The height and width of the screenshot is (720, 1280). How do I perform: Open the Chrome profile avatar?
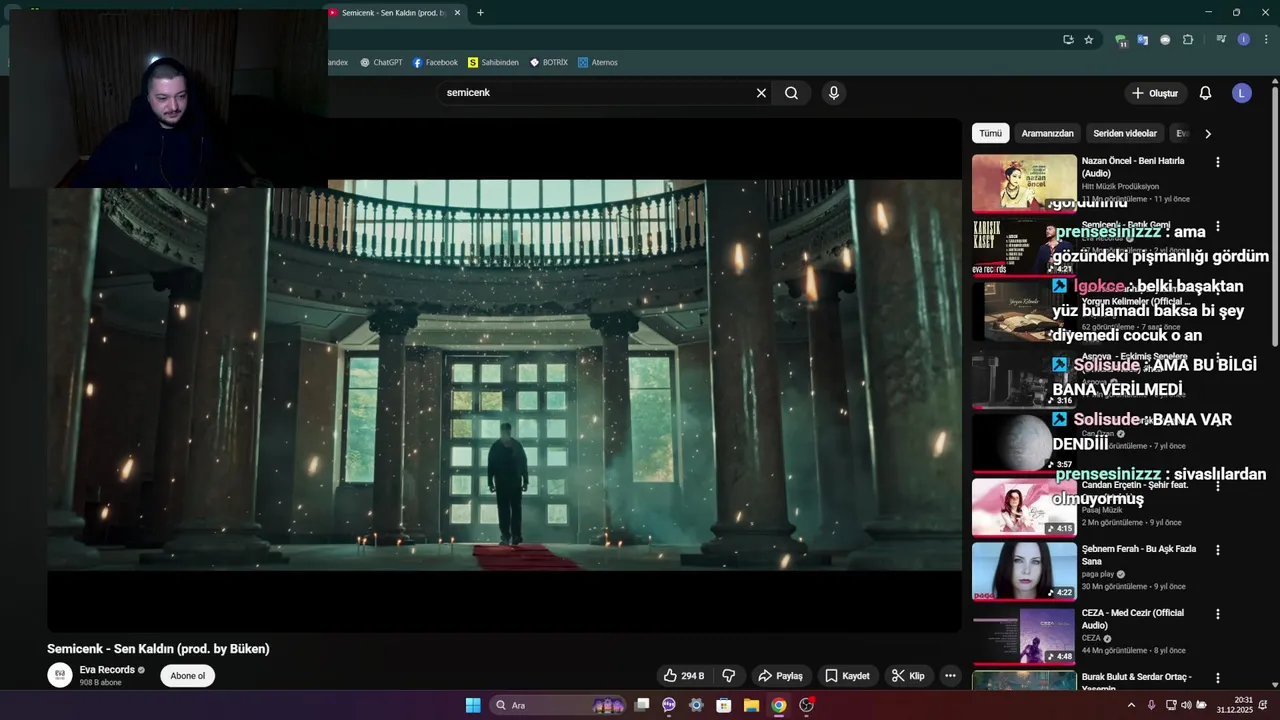(1243, 40)
